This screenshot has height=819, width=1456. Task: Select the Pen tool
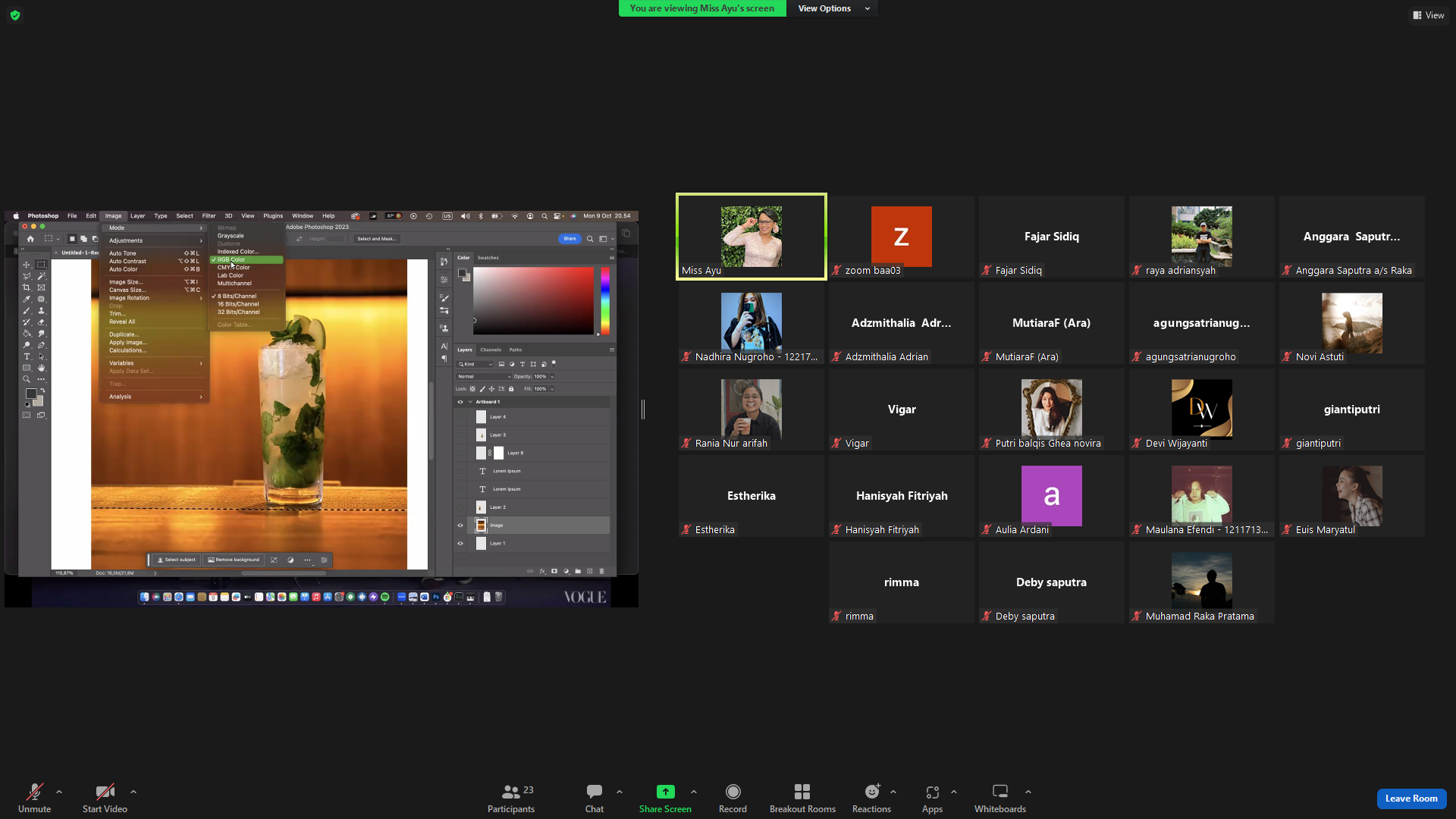[x=41, y=345]
